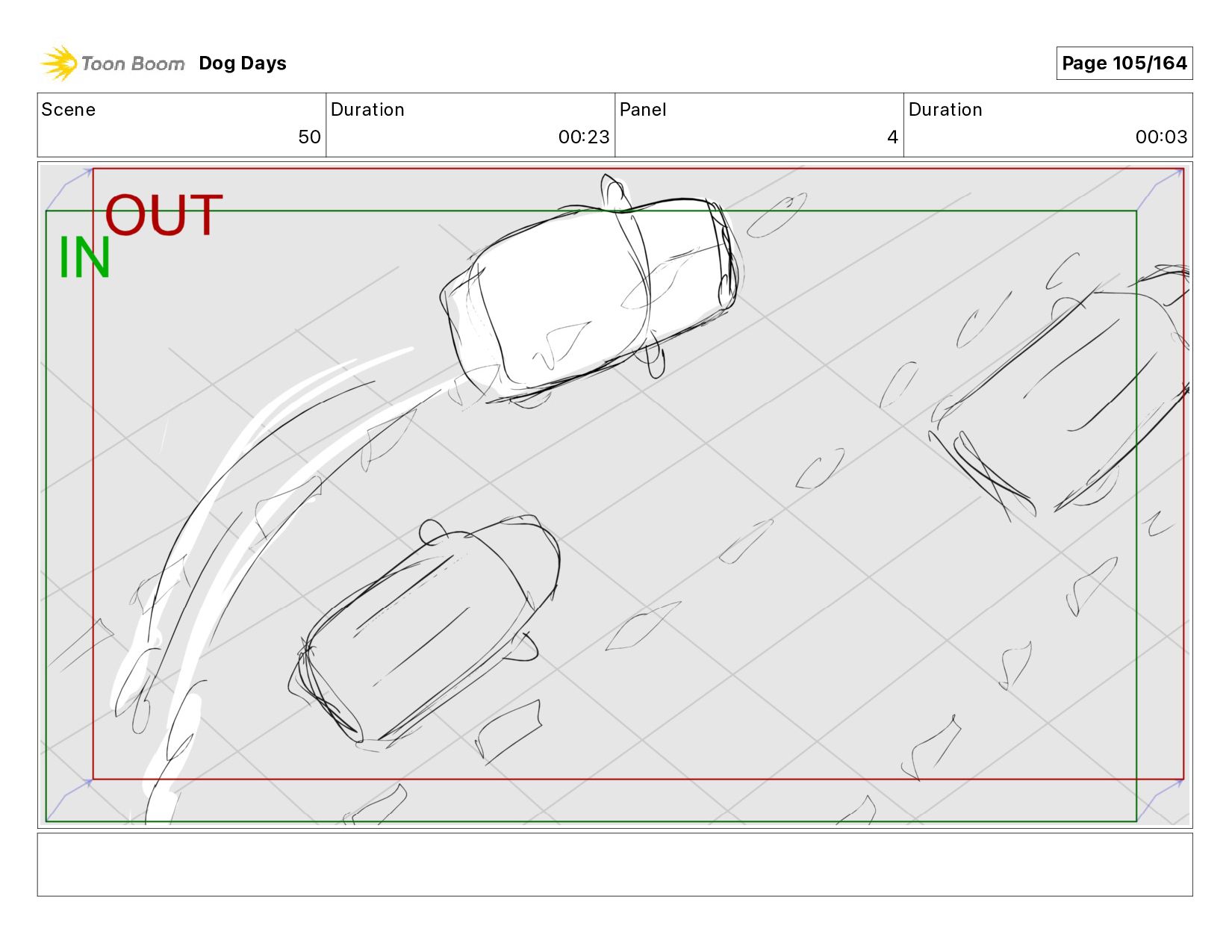The image size is (1232, 952).
Task: Click the red 'OUT' camera frame label
Action: click(x=164, y=215)
